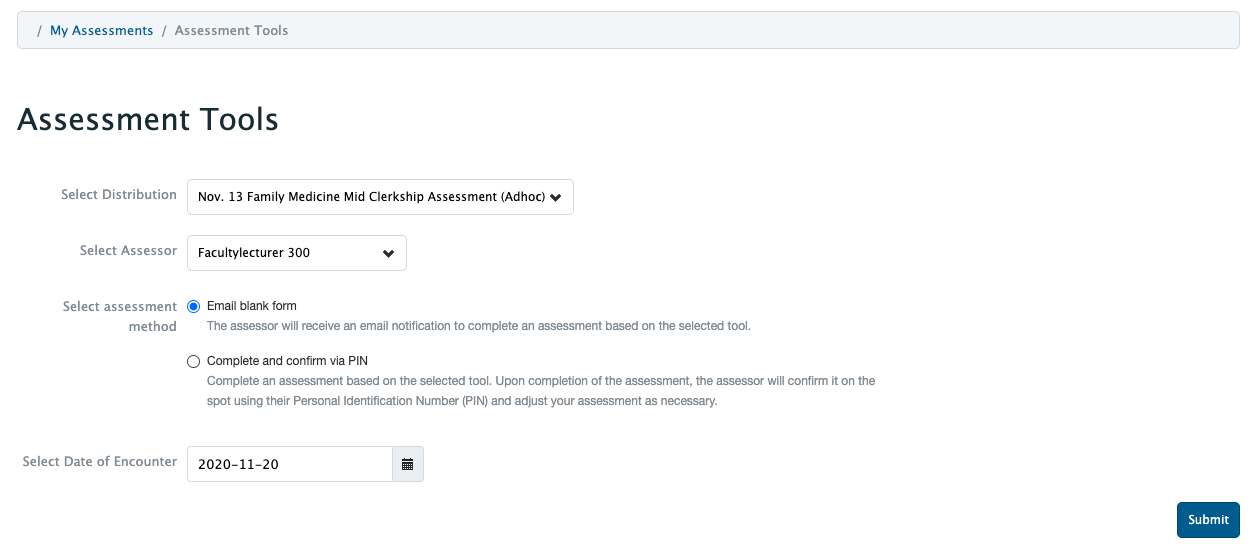The height and width of the screenshot is (550, 1255).
Task: Click the Assessment Tools breadcrumb item
Action: click(231, 31)
